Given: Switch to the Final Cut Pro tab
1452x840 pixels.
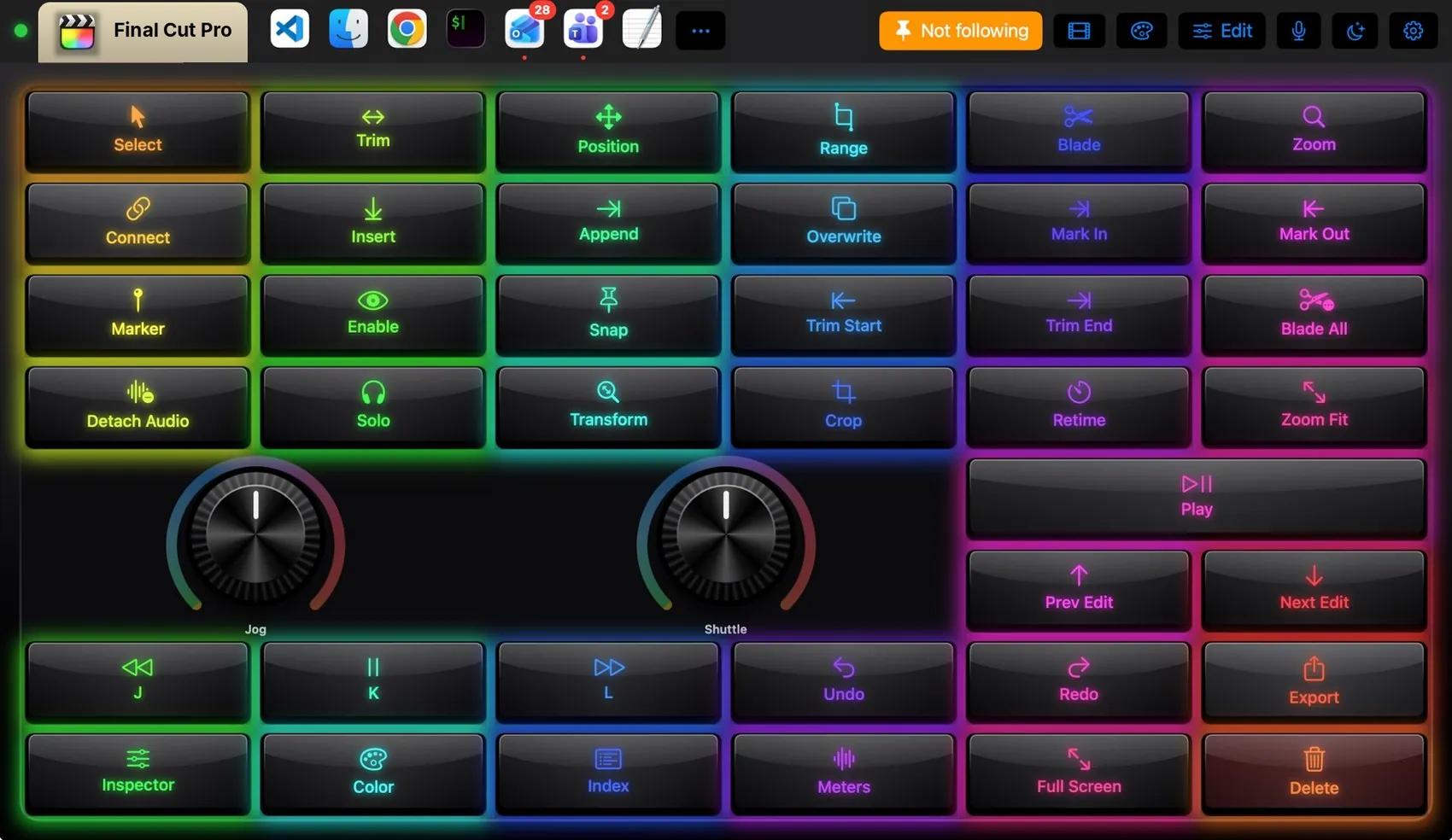Looking at the screenshot, I should tap(143, 32).
